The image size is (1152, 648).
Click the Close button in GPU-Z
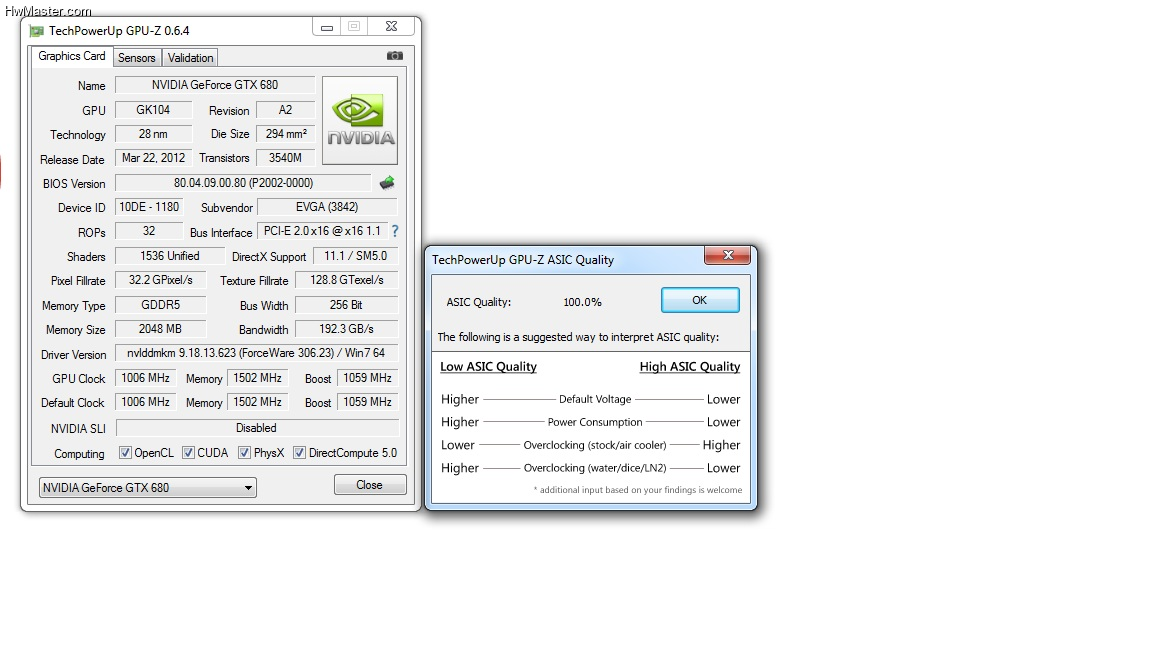370,485
